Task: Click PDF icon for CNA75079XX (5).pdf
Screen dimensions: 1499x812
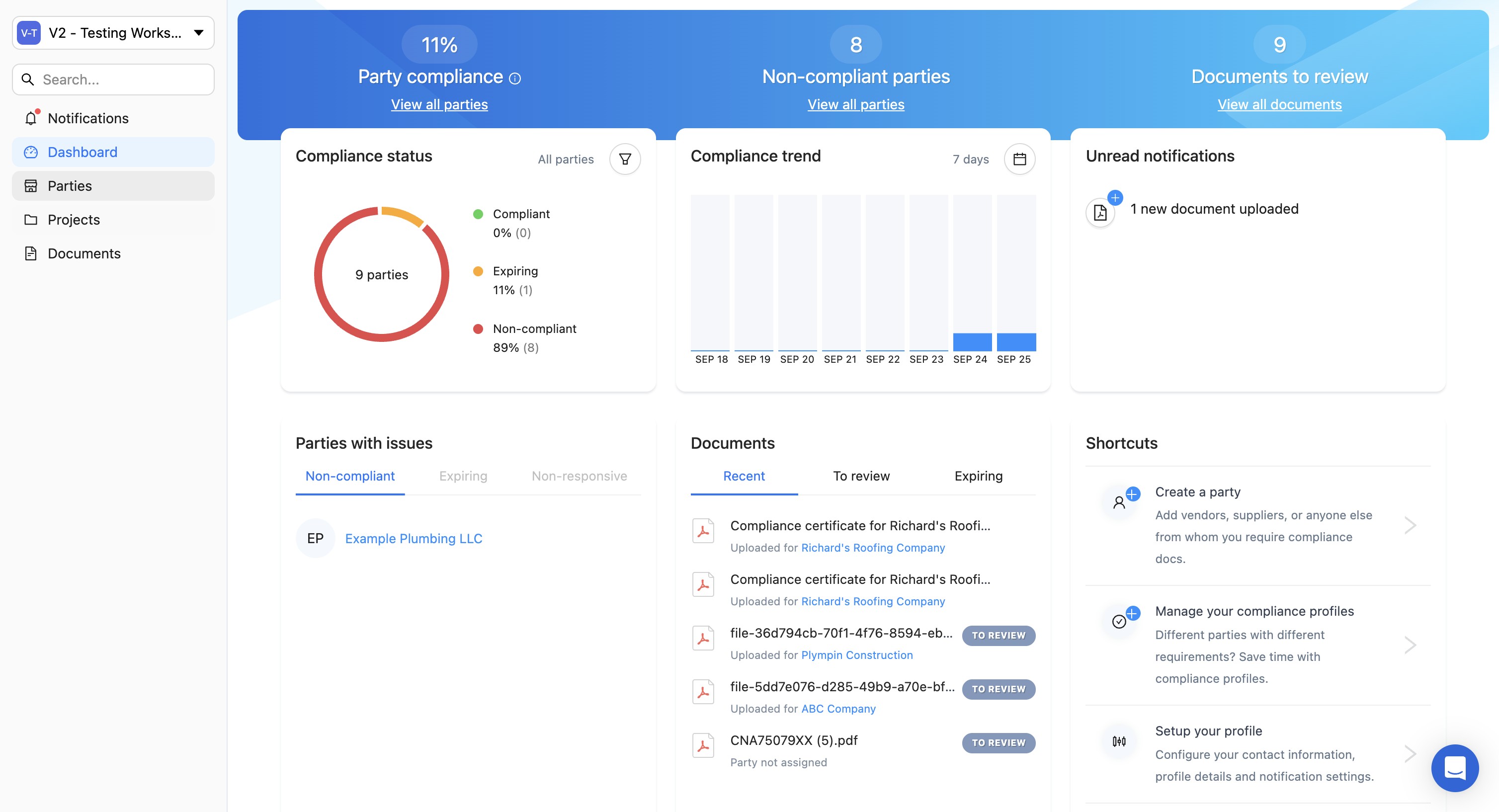Action: pos(703,745)
